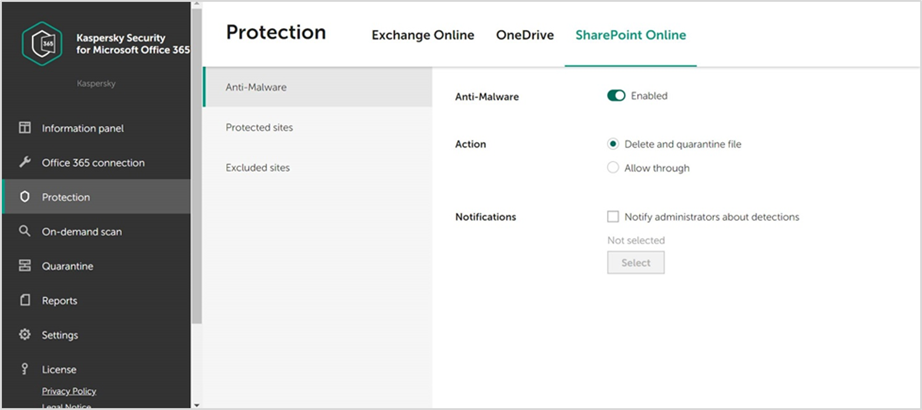Open the Privacy Policy link
922x410 pixels.
tap(69, 391)
